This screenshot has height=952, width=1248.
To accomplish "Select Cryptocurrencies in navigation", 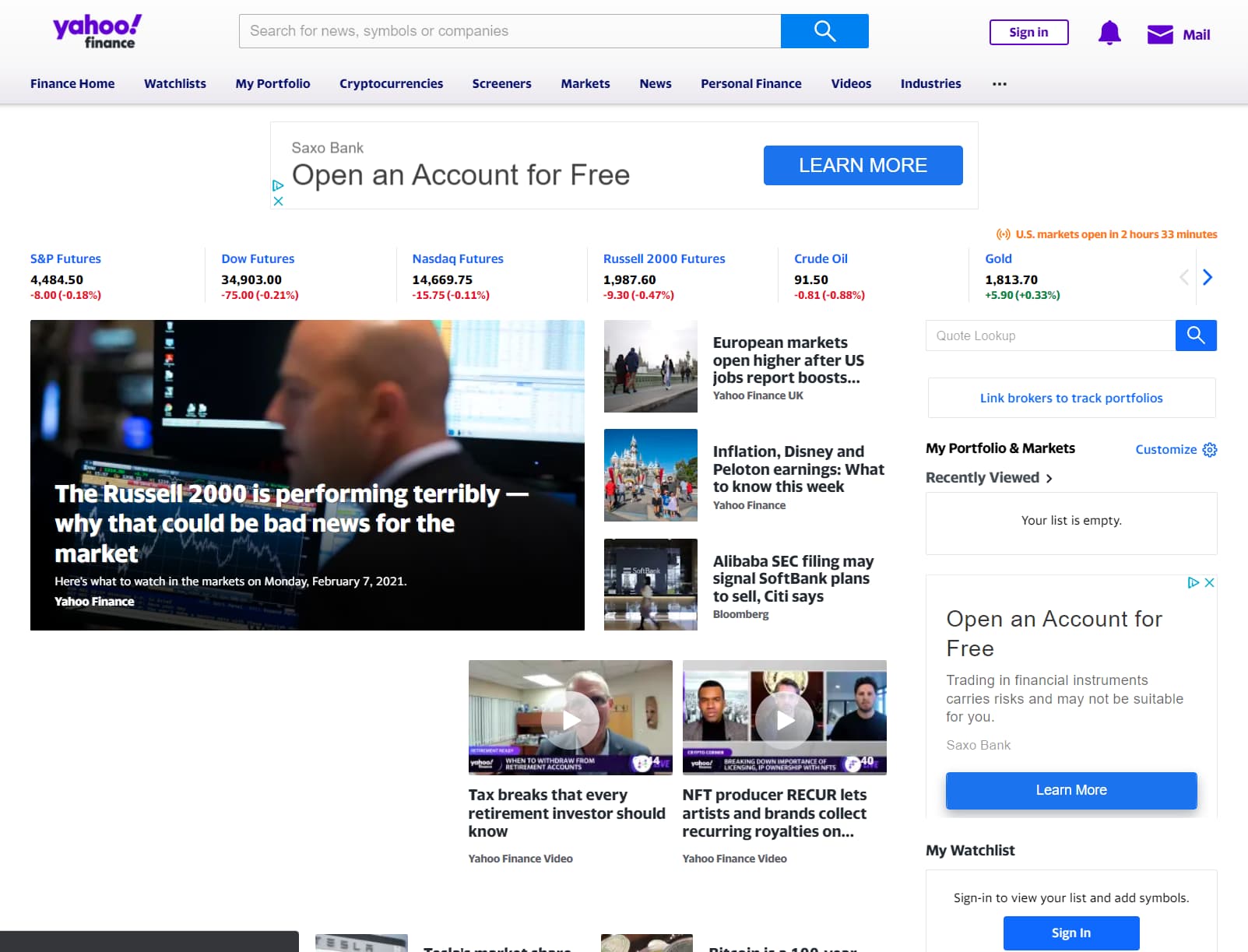I will click(391, 83).
